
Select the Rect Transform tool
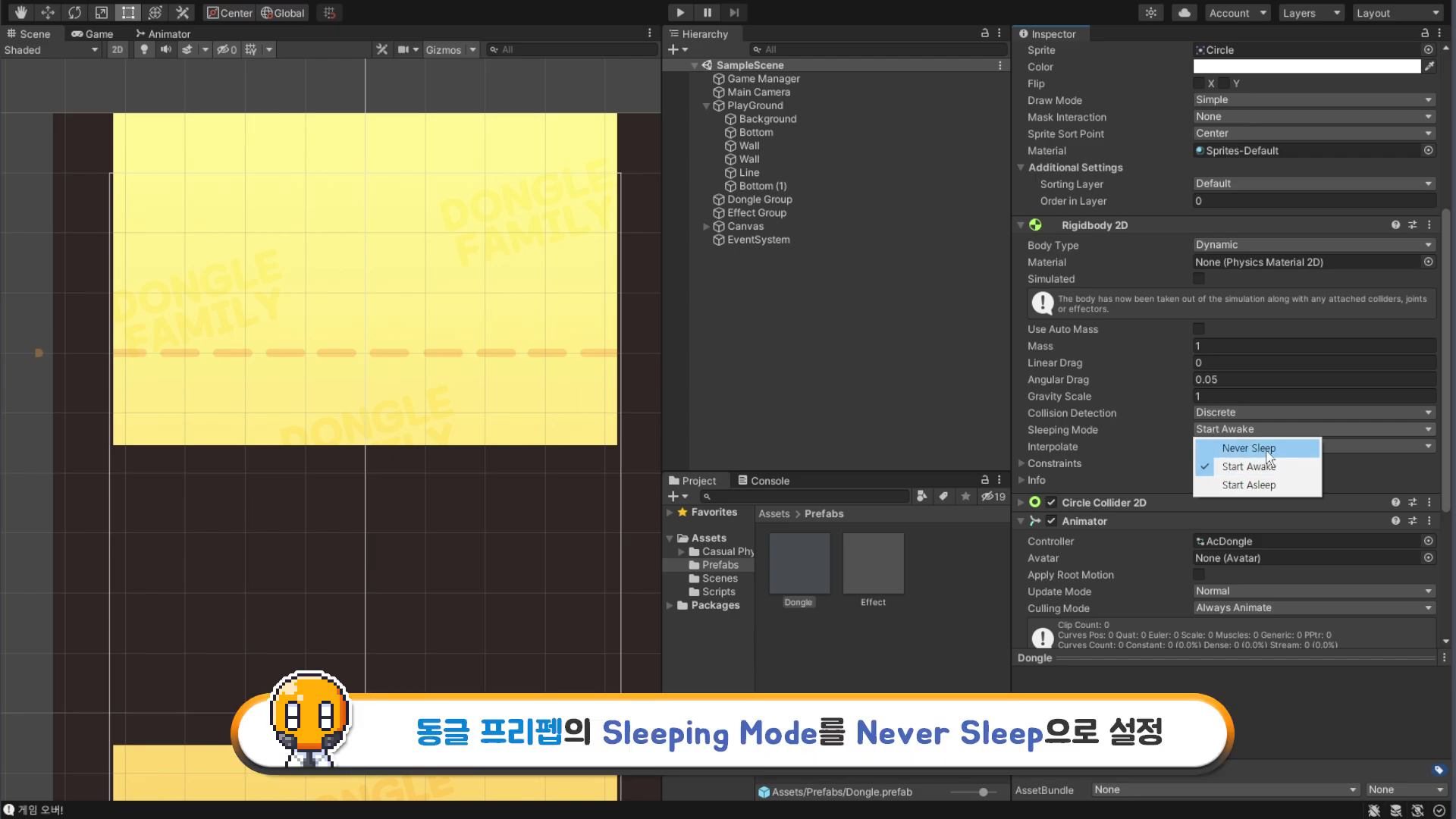(128, 12)
